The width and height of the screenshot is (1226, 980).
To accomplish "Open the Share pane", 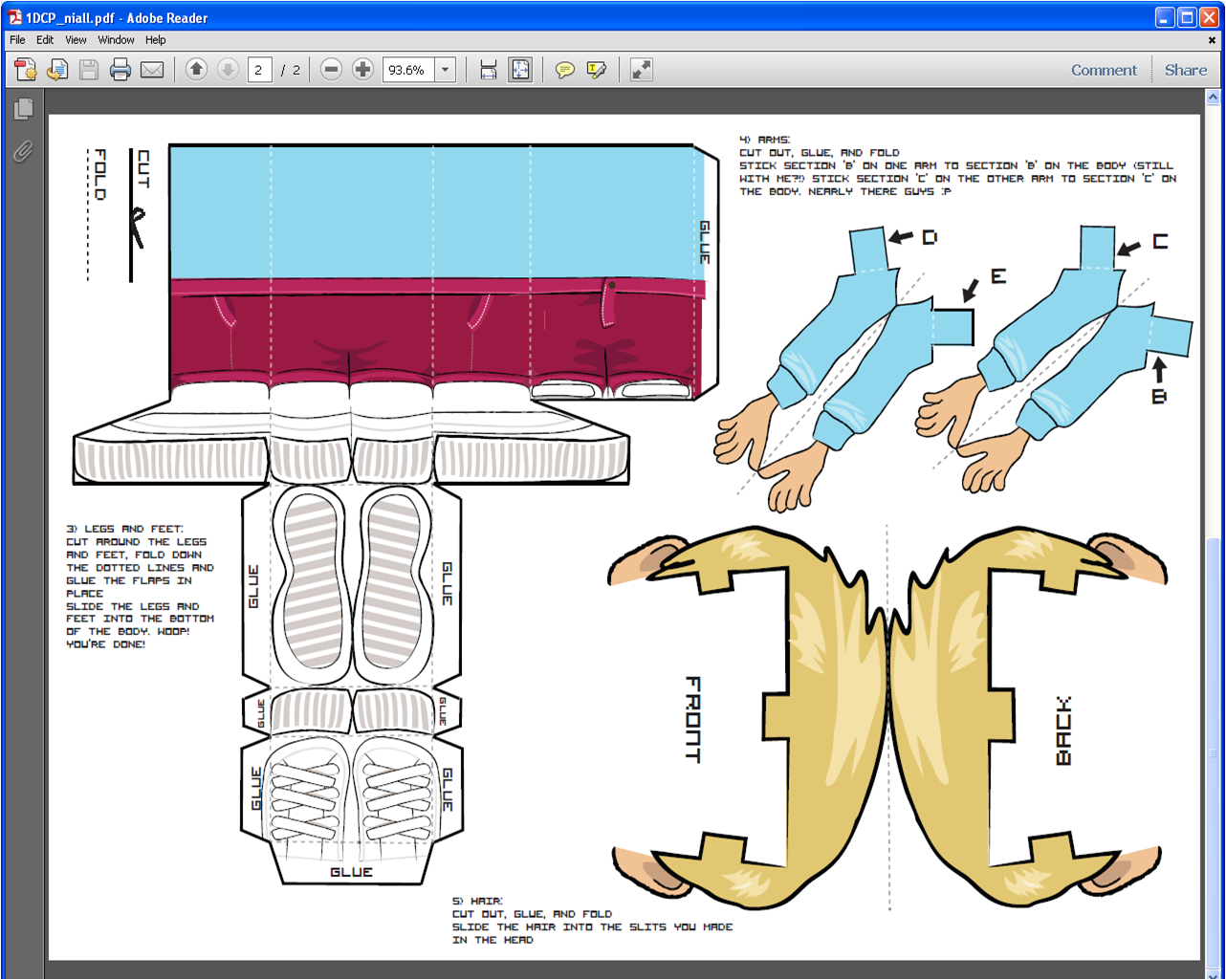I will click(x=1186, y=70).
